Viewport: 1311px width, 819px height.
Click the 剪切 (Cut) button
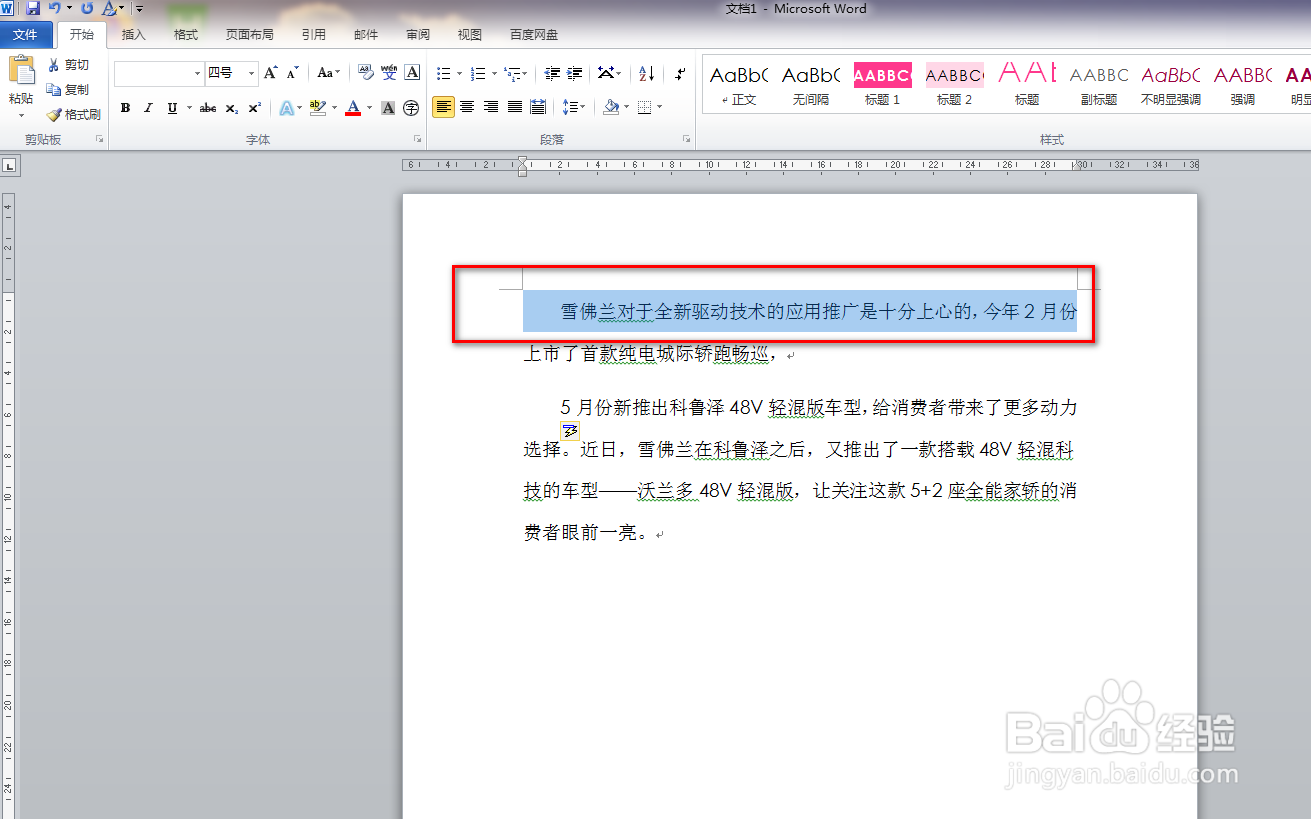click(69, 64)
